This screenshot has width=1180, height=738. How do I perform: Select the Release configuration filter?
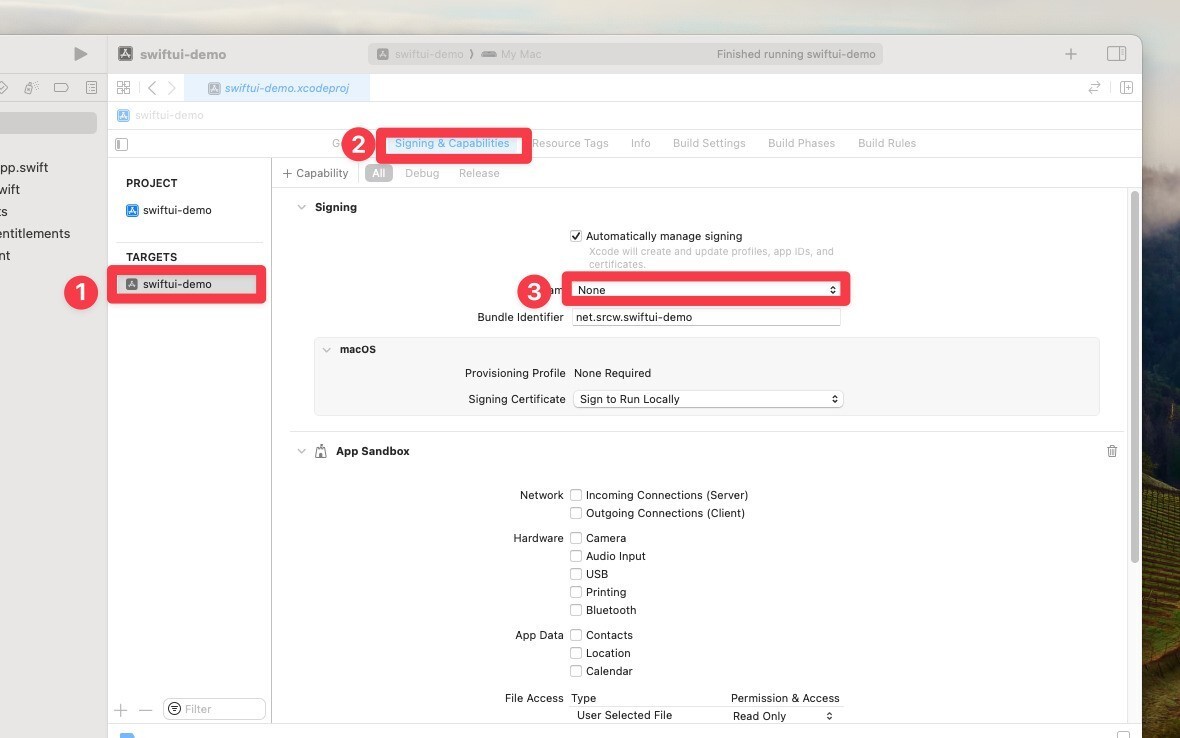tap(479, 173)
